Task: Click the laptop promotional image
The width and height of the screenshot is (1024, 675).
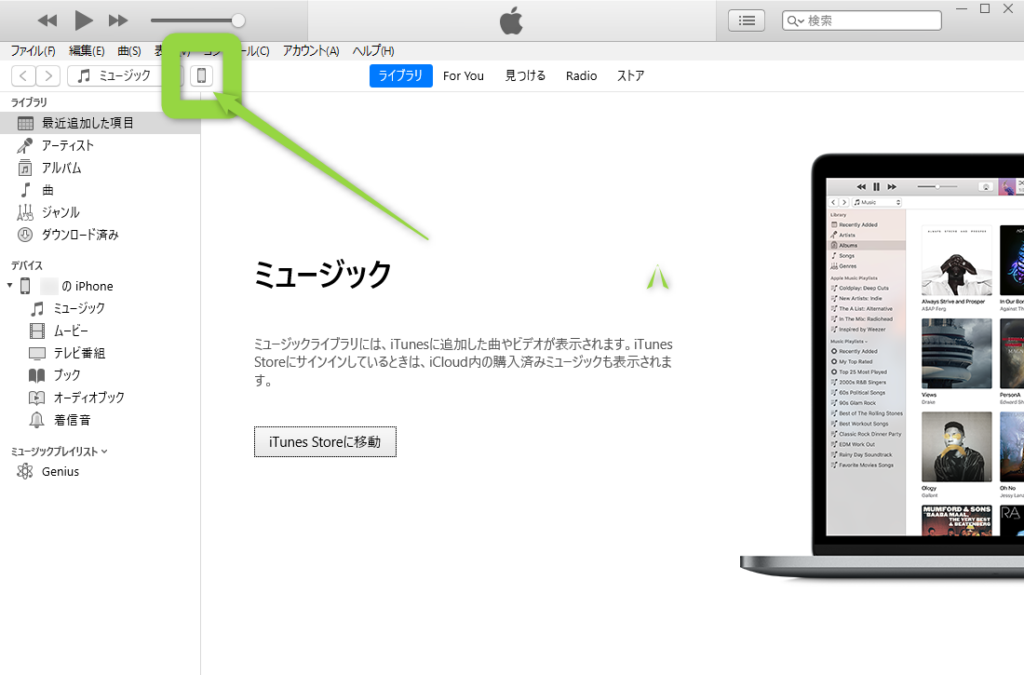Action: coord(882,366)
